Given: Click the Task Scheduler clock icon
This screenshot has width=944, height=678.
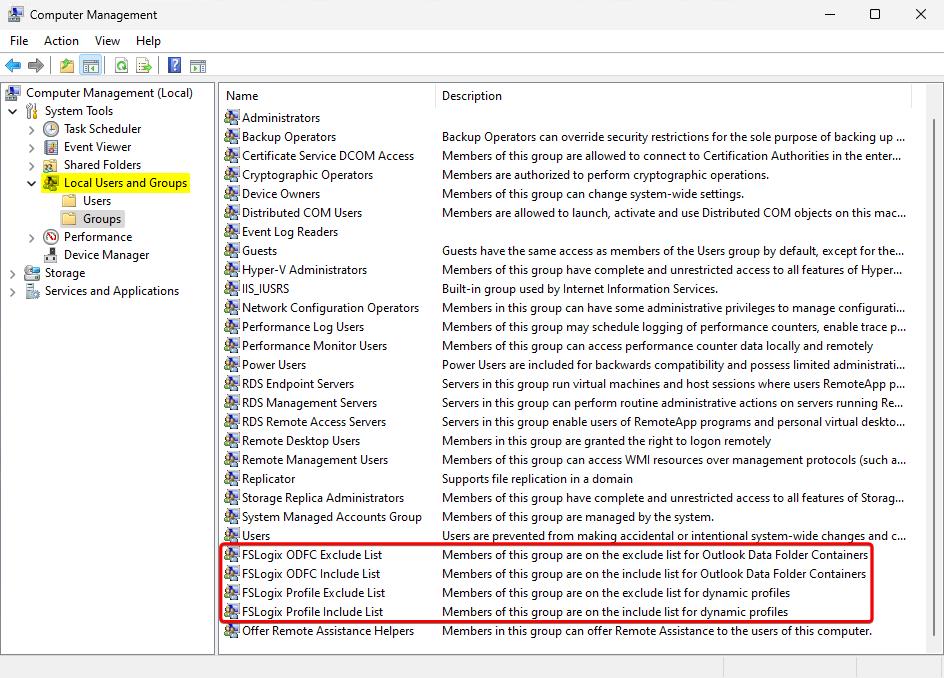Looking at the screenshot, I should pos(51,129).
